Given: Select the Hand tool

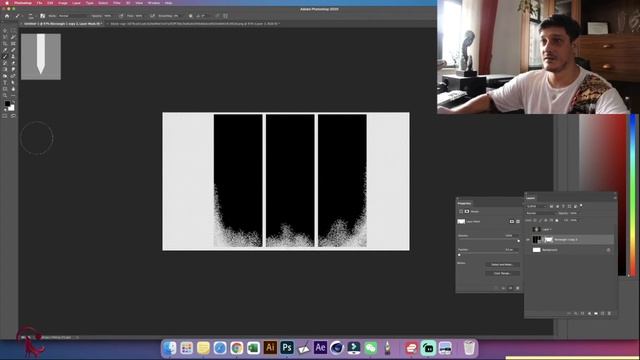Looking at the screenshot, I should coord(13,89).
